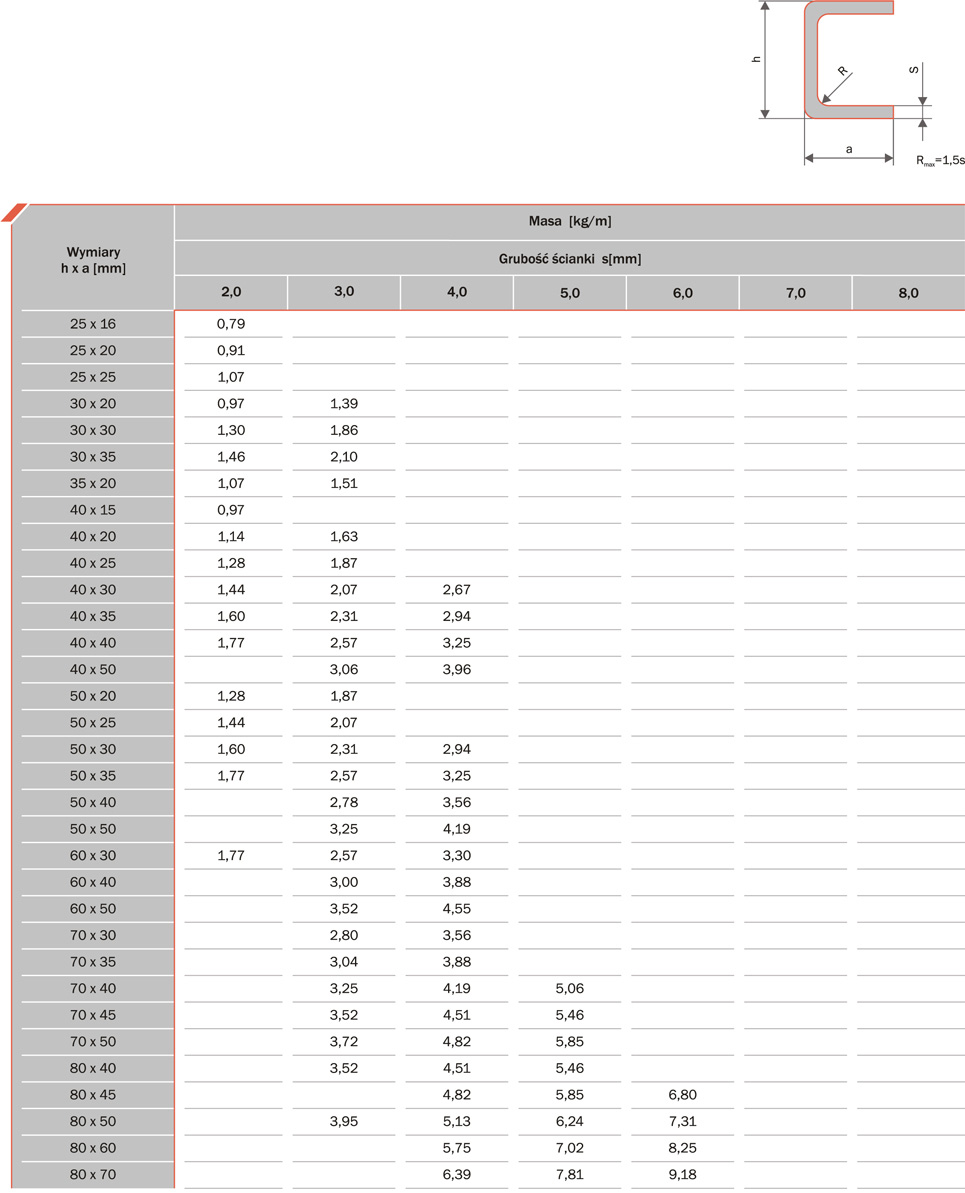The width and height of the screenshot is (965, 1193).
Task: Click the 3,95 mass value
Action: [344, 1122]
